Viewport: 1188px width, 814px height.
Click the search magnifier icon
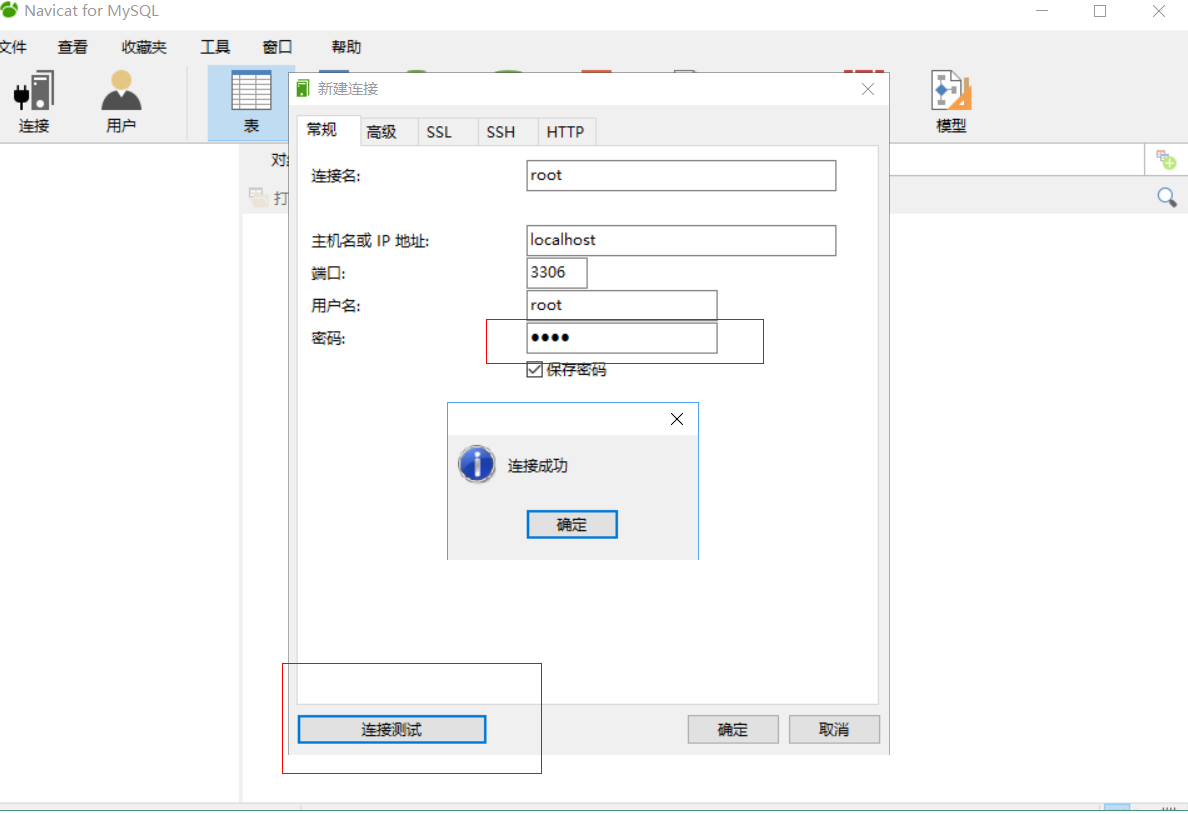coord(1166,198)
